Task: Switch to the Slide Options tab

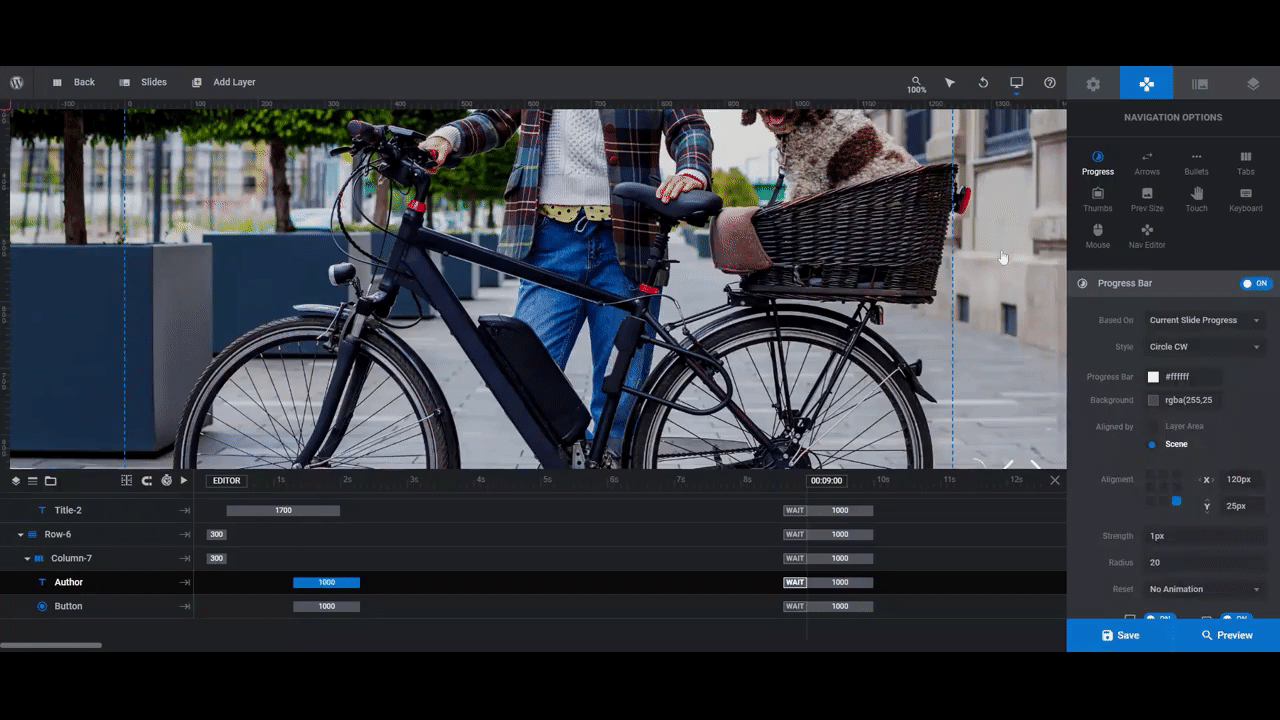Action: click(1200, 84)
